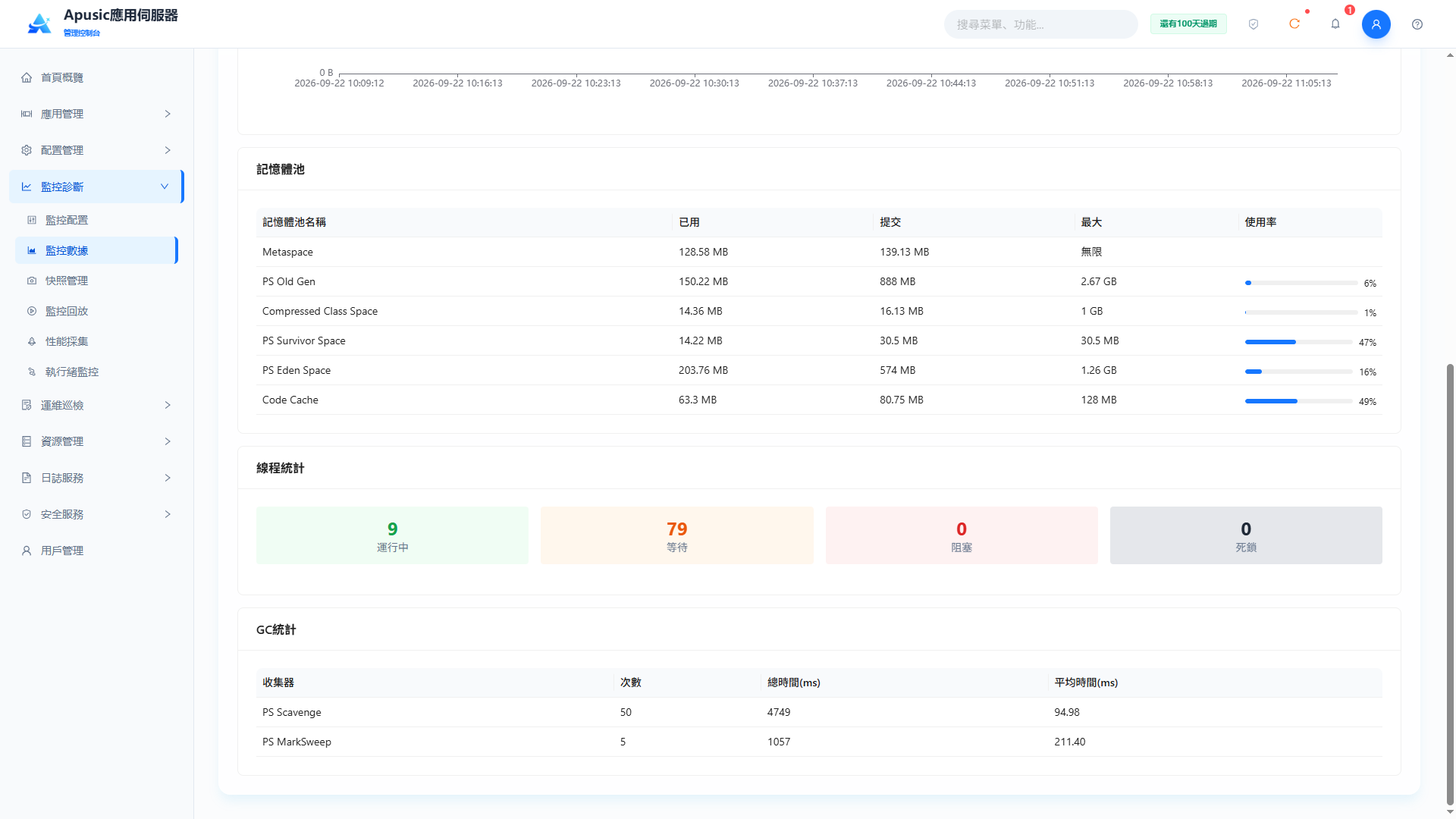Expand the 應用管理 chevron
Screen dimensions: 1456x819
point(168,114)
